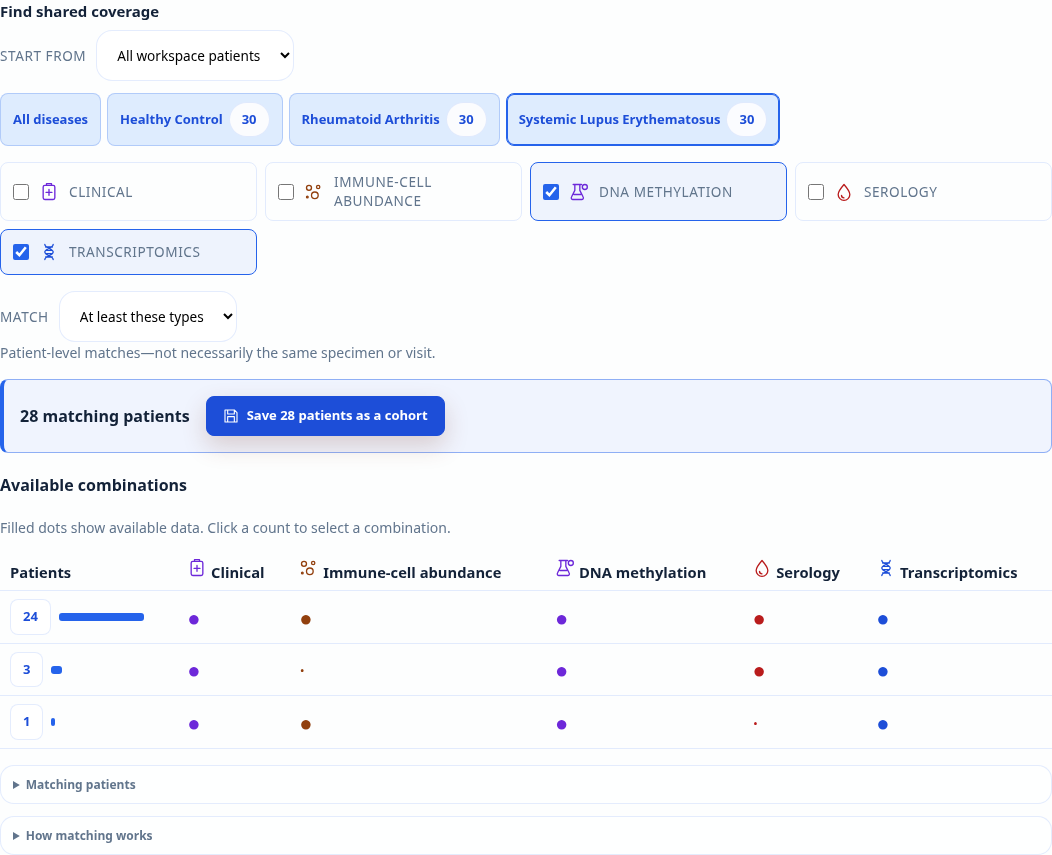The image size is (1052, 855).
Task: Click the DNA methylation flask icon in table header
Action: click(565, 568)
